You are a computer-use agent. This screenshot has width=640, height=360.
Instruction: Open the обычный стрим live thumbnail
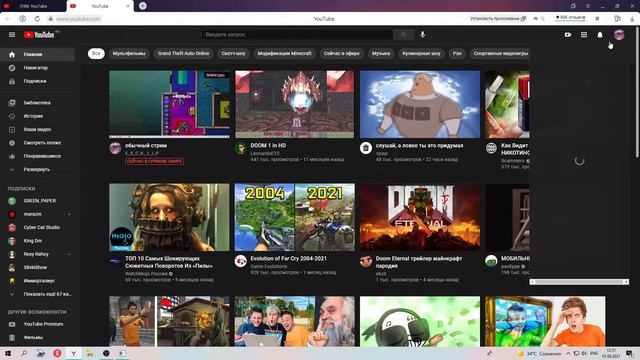point(169,104)
